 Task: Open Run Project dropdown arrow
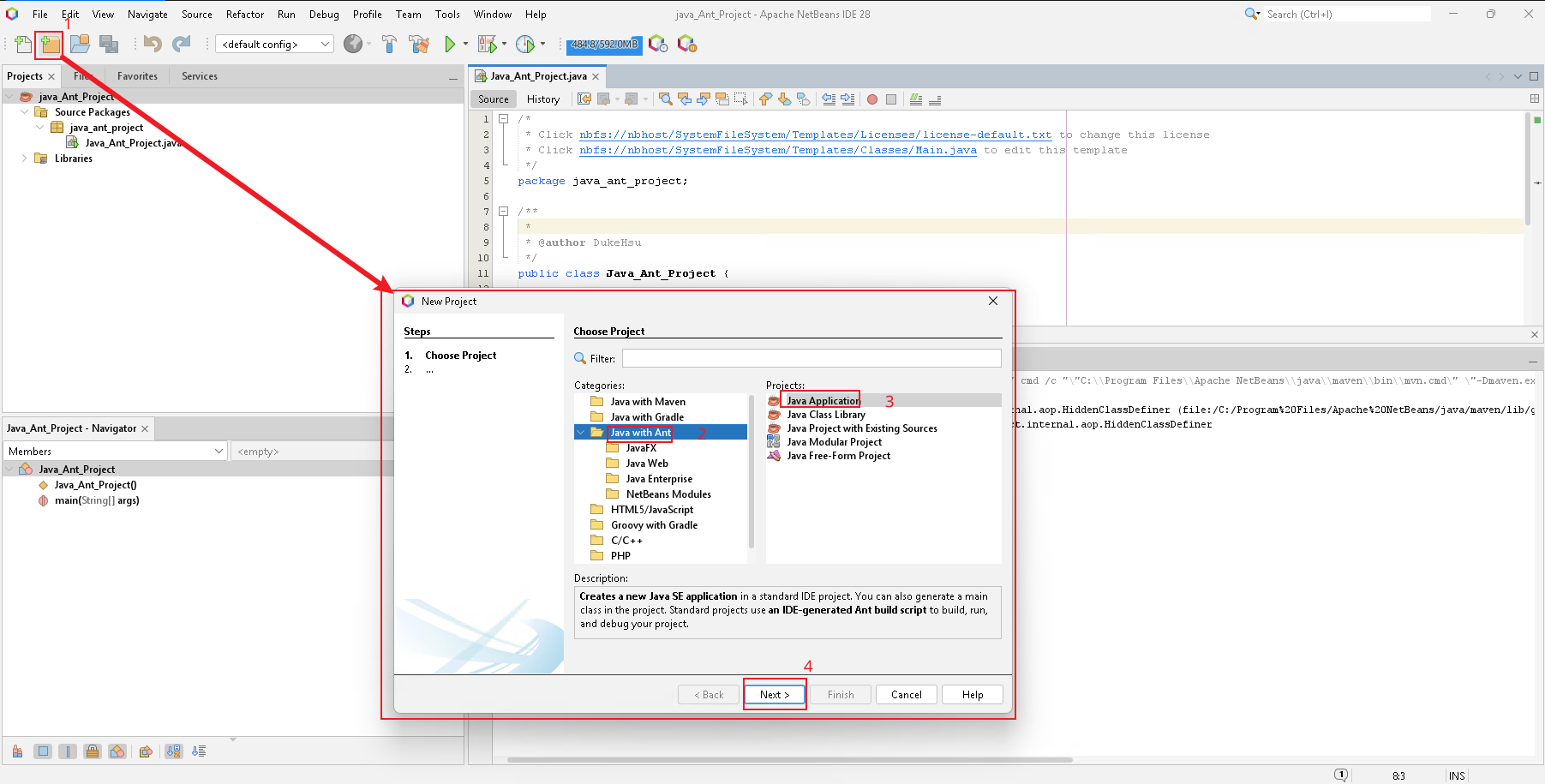click(466, 44)
